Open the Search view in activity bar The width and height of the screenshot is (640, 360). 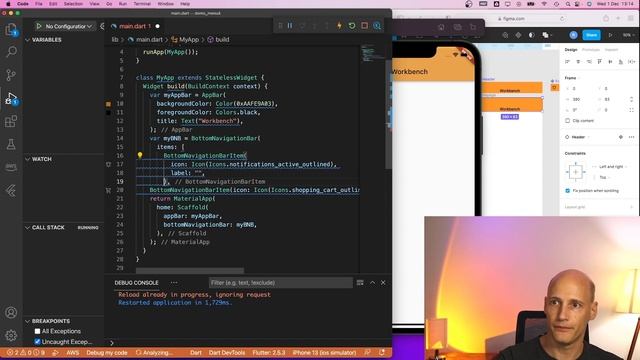11,52
